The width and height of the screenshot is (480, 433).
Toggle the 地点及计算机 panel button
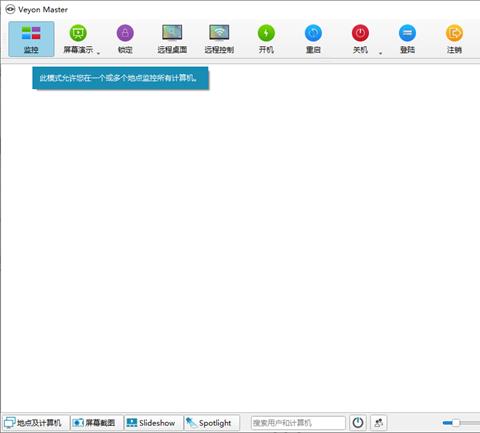point(36,423)
